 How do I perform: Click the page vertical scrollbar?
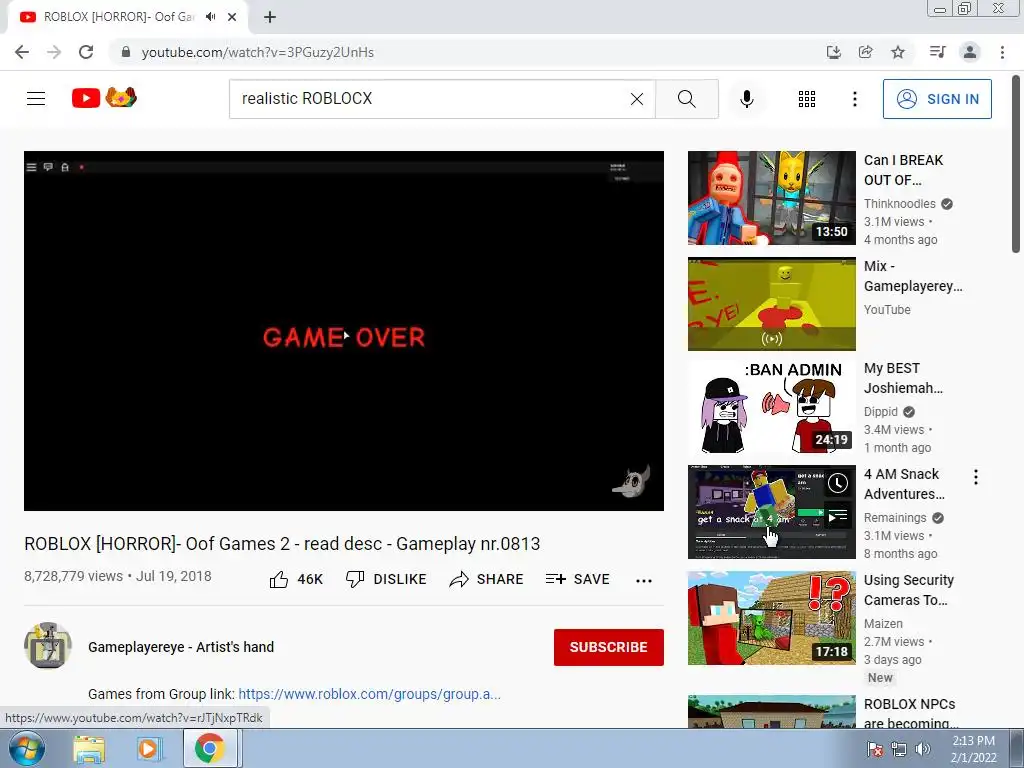pos(1016,163)
